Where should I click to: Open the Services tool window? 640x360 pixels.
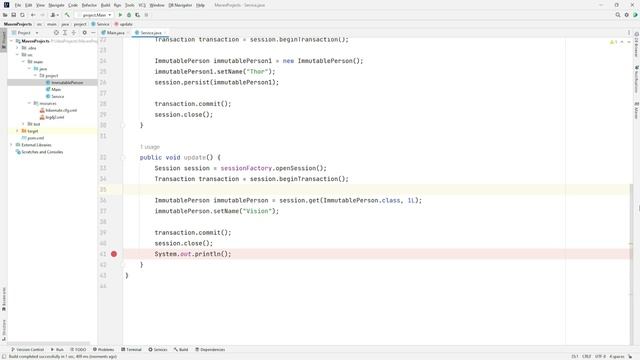pyautogui.click(x=158, y=350)
